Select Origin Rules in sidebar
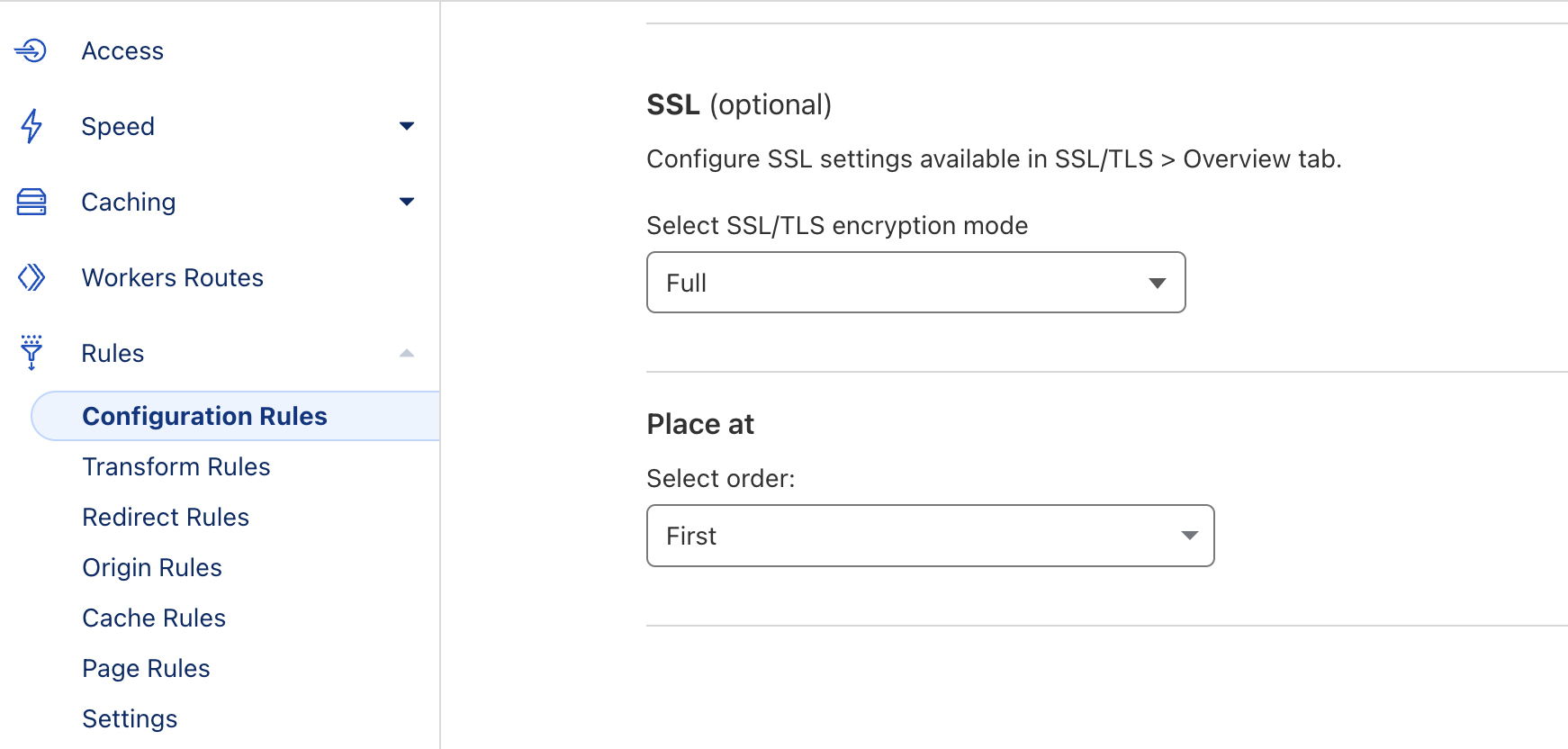Screen dimensions: 1568x749 click(152, 567)
